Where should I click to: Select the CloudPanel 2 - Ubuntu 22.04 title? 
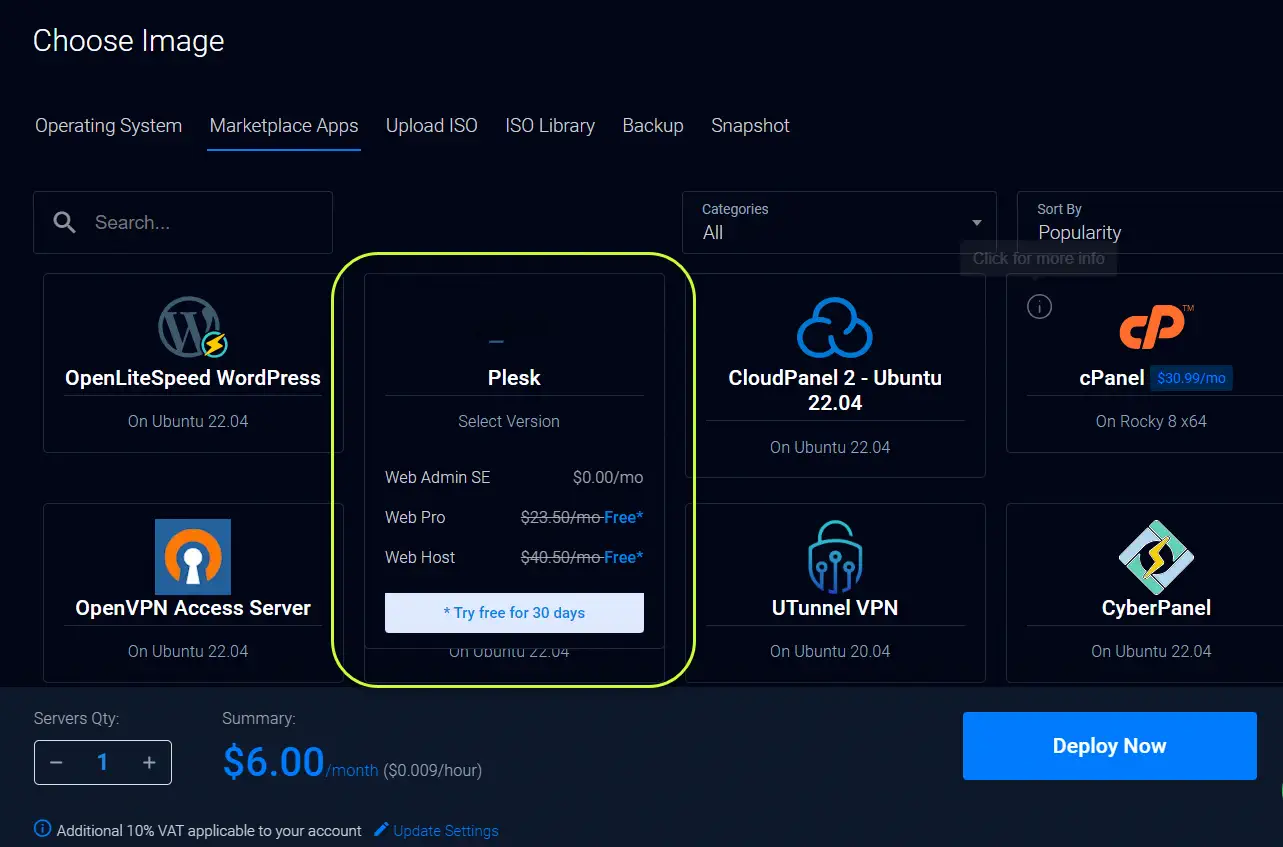pyautogui.click(x=835, y=391)
